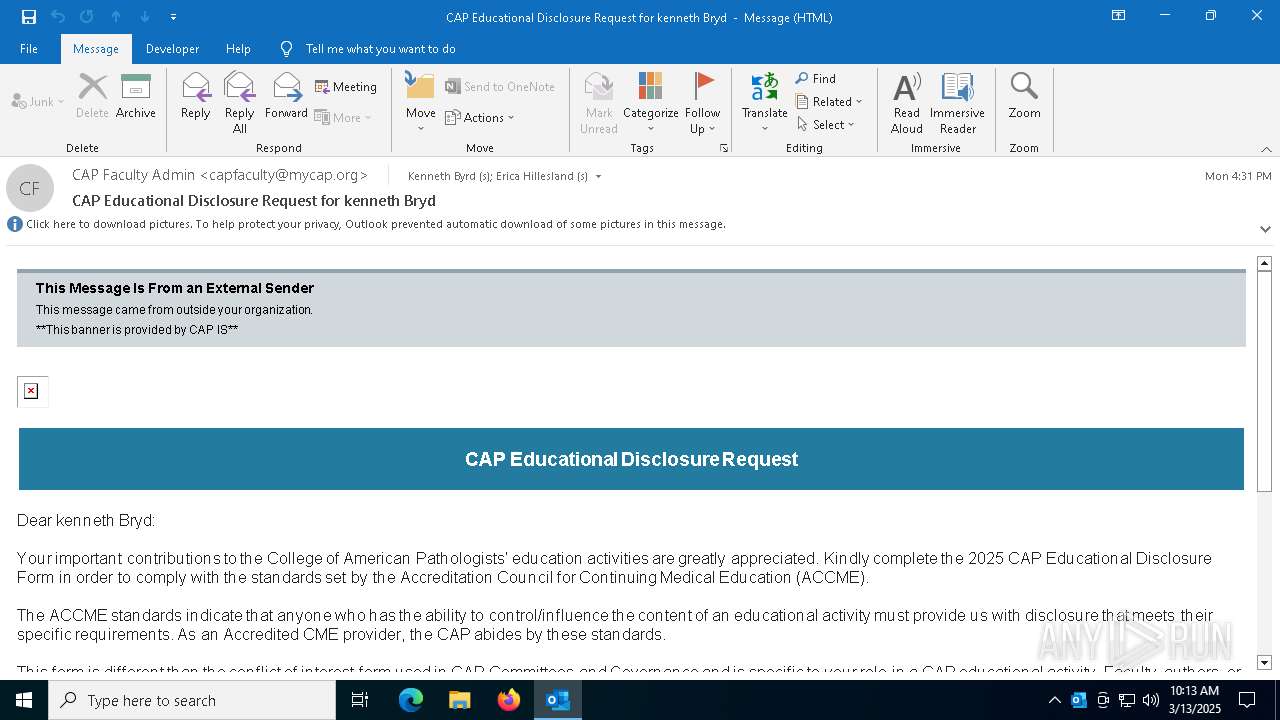This screenshot has width=1280, height=720.
Task: Reply All to the message
Action: tap(239, 103)
